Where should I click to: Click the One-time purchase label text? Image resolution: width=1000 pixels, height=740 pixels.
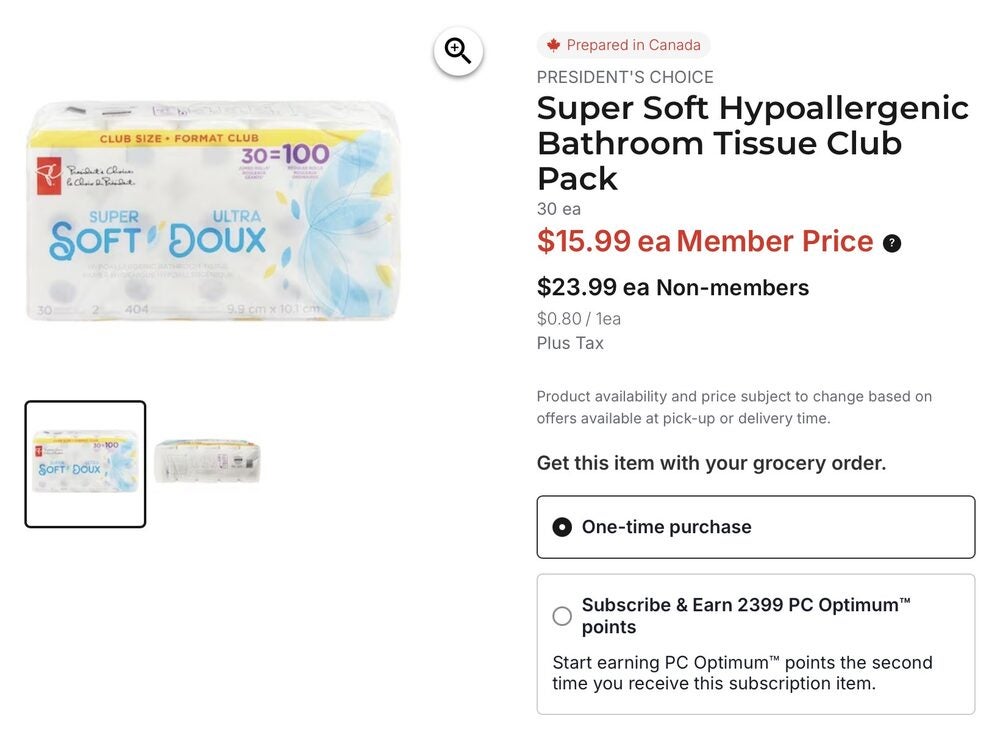coord(666,527)
